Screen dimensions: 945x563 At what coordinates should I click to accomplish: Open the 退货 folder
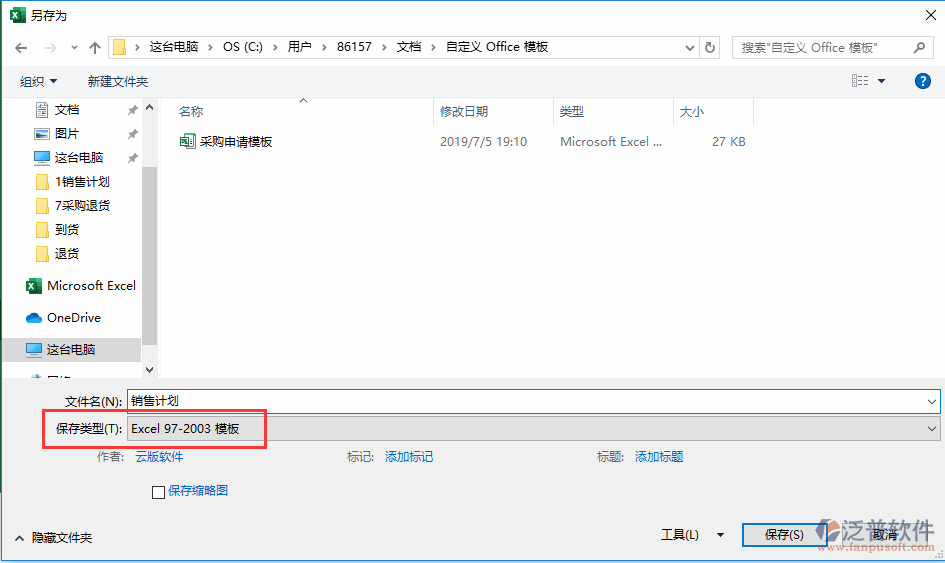(x=66, y=254)
